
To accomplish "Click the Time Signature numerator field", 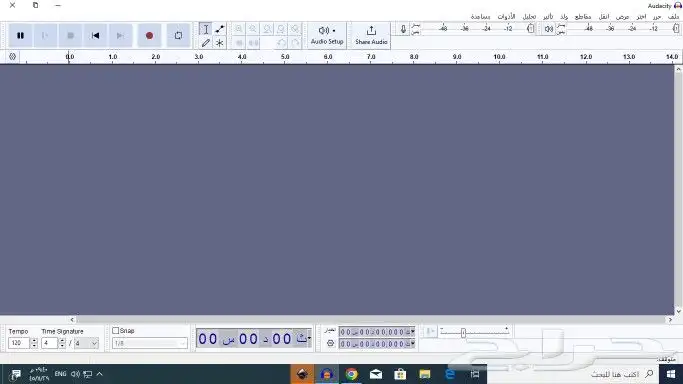I will point(50,343).
